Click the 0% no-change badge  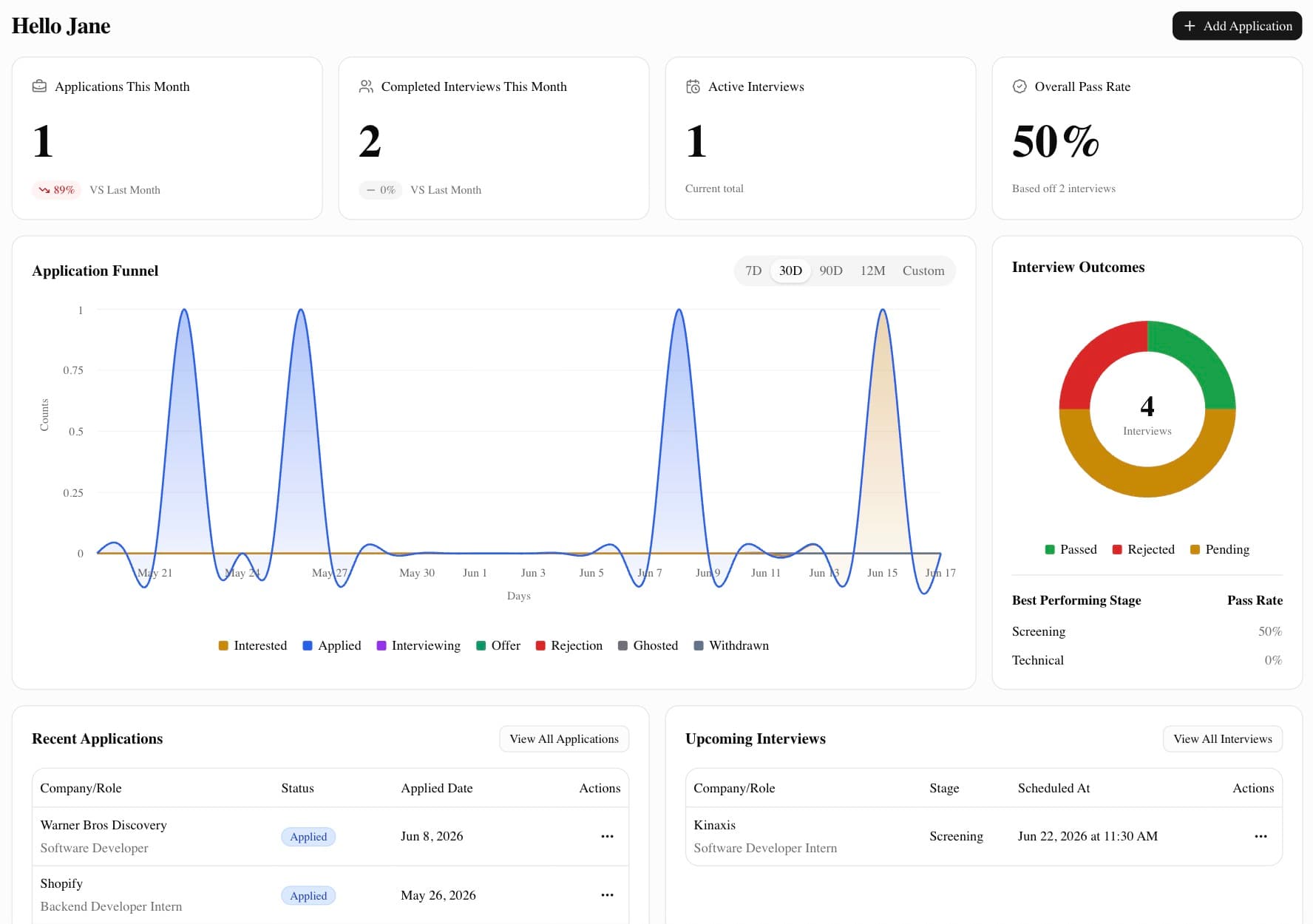[x=381, y=190]
